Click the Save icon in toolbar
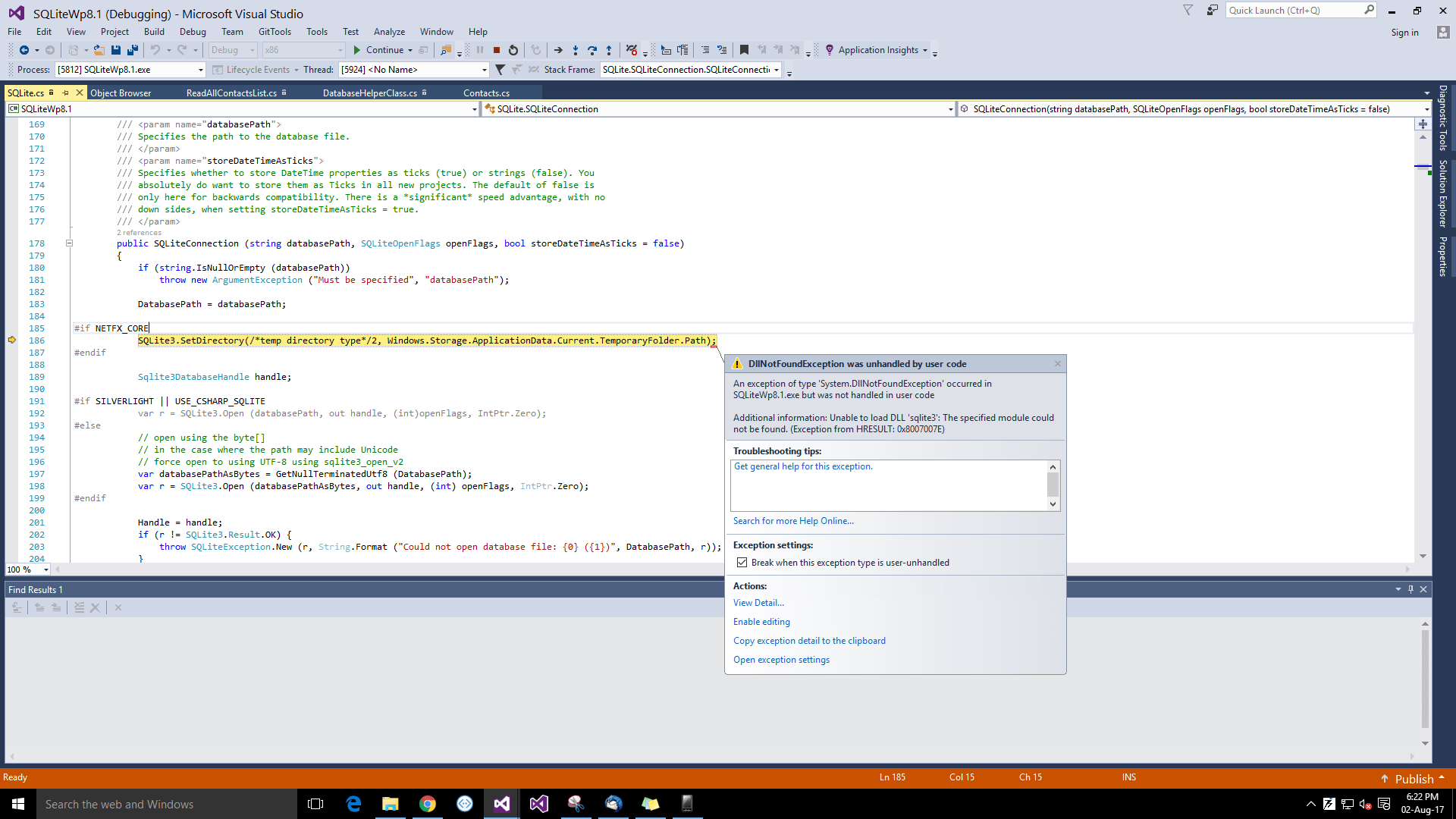This screenshot has width=1456, height=819. point(116,50)
